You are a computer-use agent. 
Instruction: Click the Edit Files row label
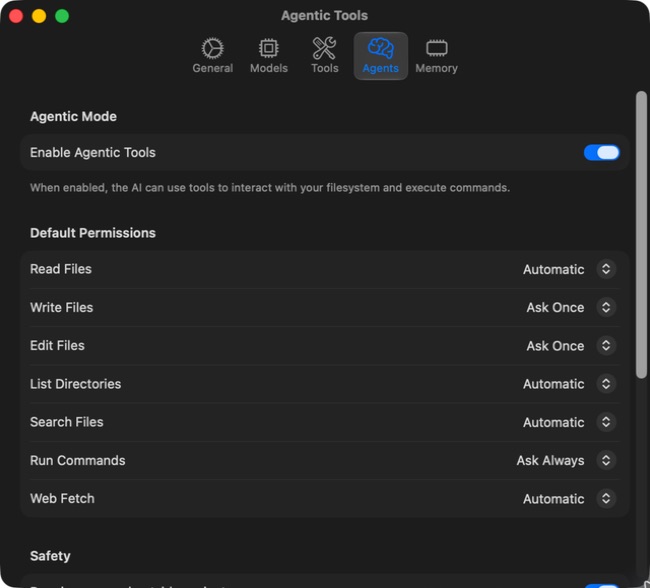click(57, 345)
